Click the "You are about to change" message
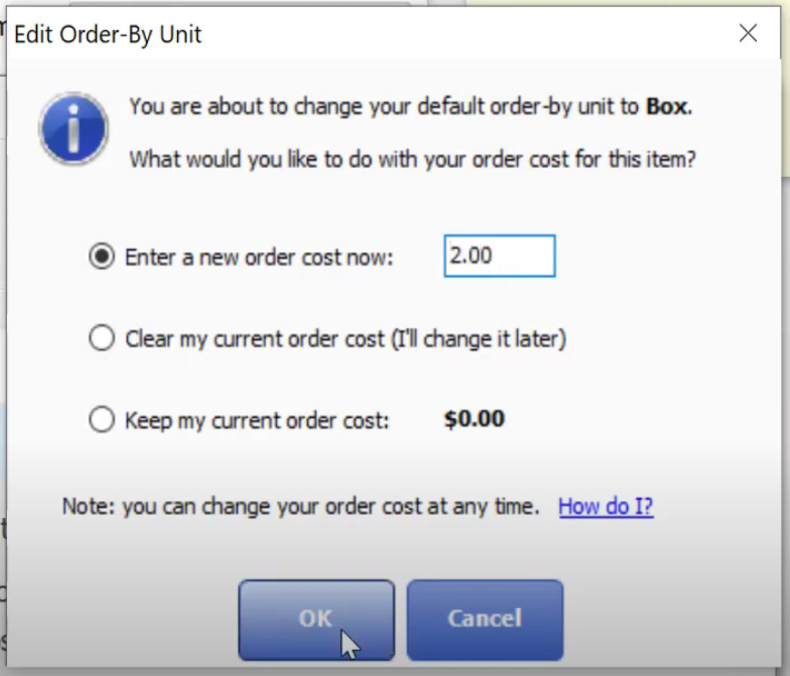Screen dimensions: 790x676 [x=411, y=106]
